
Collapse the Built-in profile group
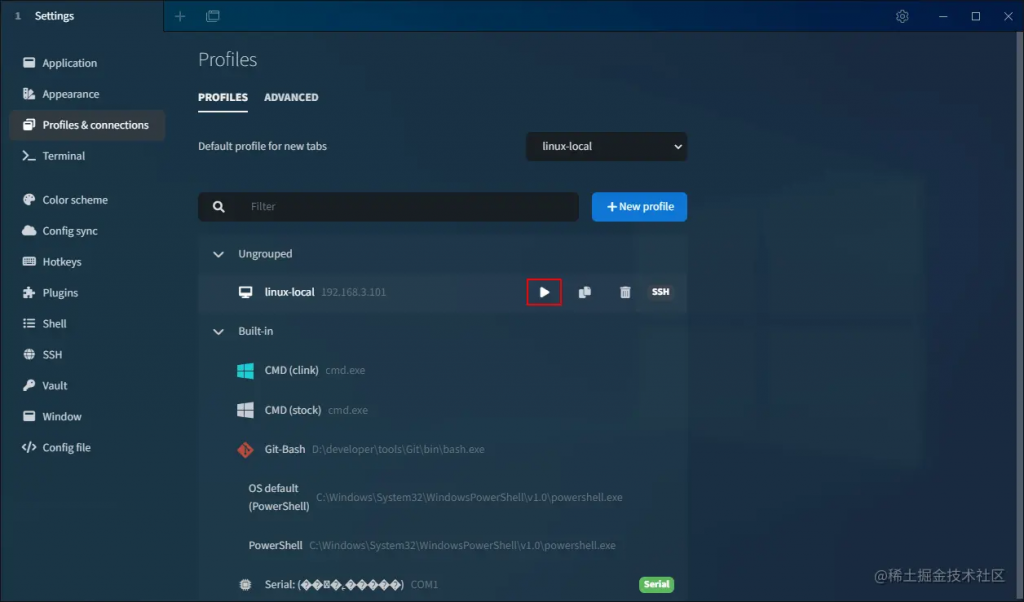(218, 332)
